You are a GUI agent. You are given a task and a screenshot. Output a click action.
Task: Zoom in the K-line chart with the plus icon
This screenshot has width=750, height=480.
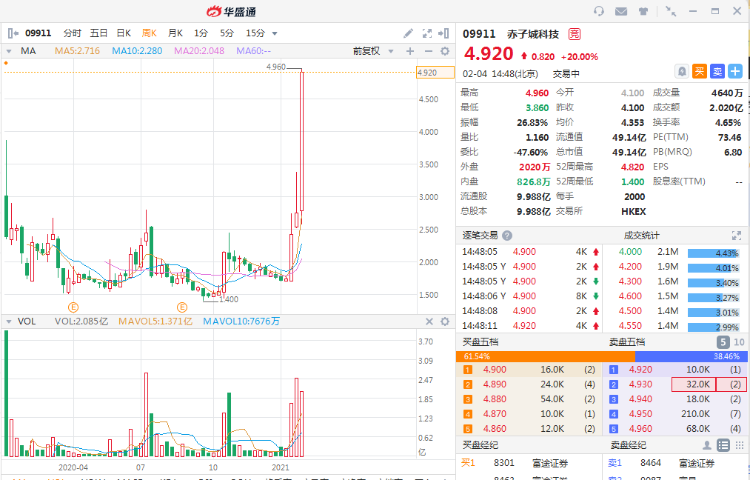point(410,51)
